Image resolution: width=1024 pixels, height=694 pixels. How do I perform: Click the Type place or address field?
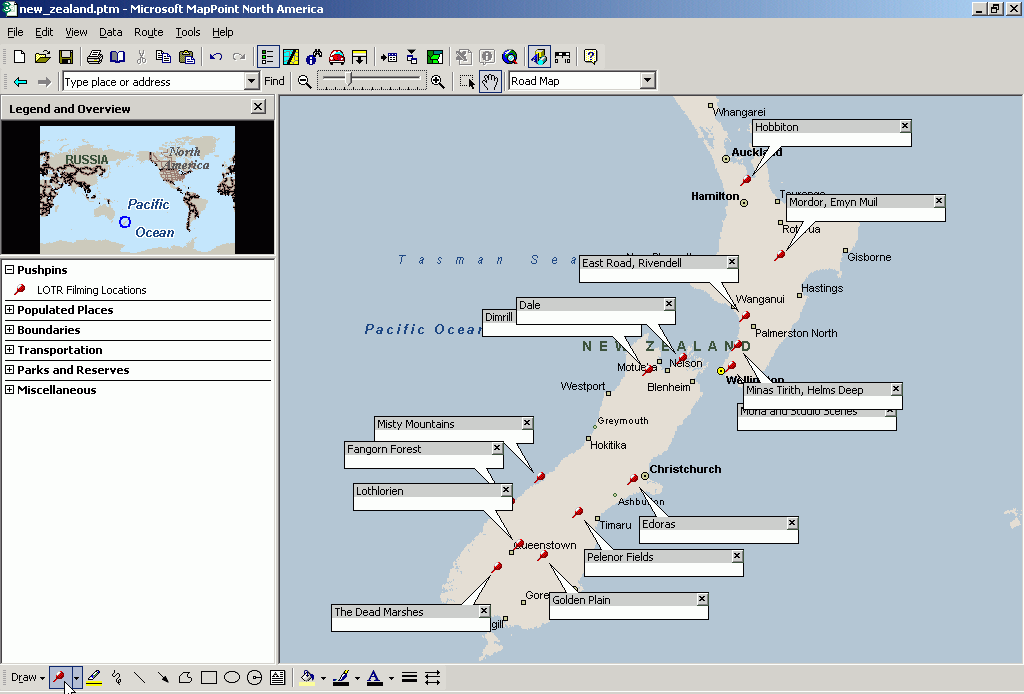pyautogui.click(x=152, y=82)
